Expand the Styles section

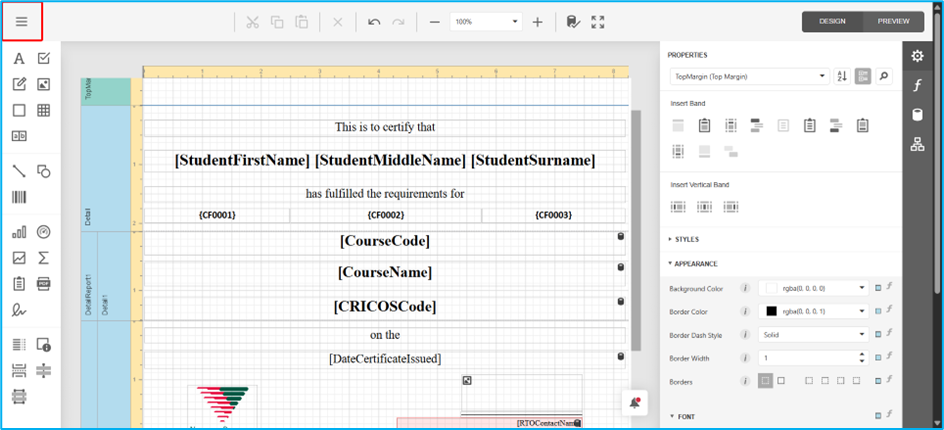(x=686, y=240)
